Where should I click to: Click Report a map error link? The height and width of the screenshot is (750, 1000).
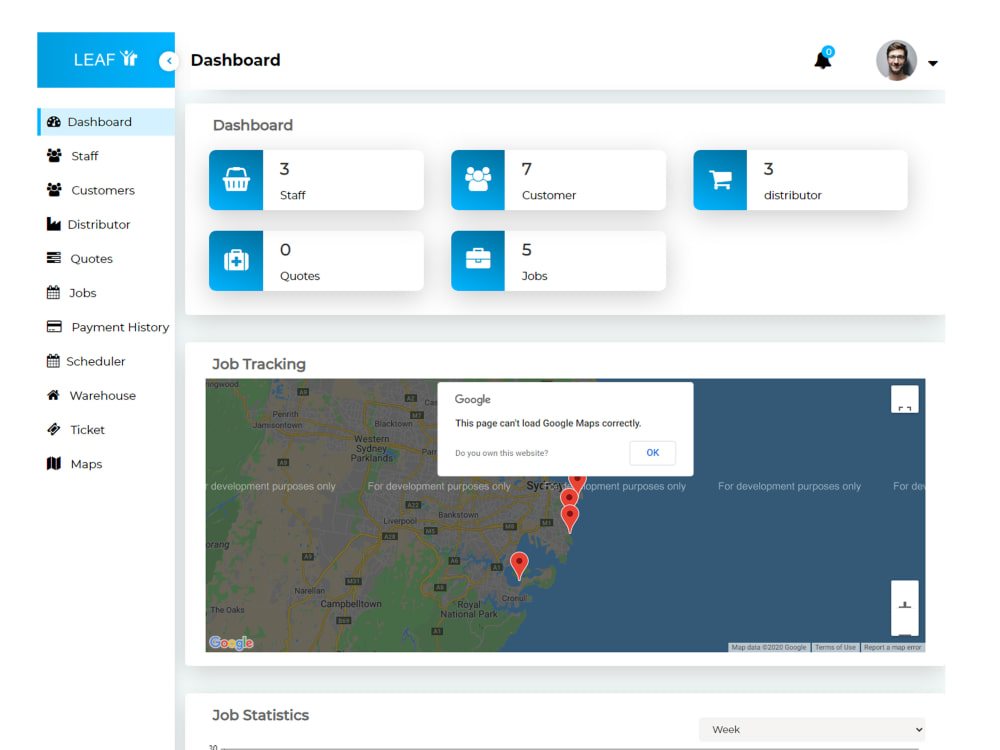coord(892,647)
